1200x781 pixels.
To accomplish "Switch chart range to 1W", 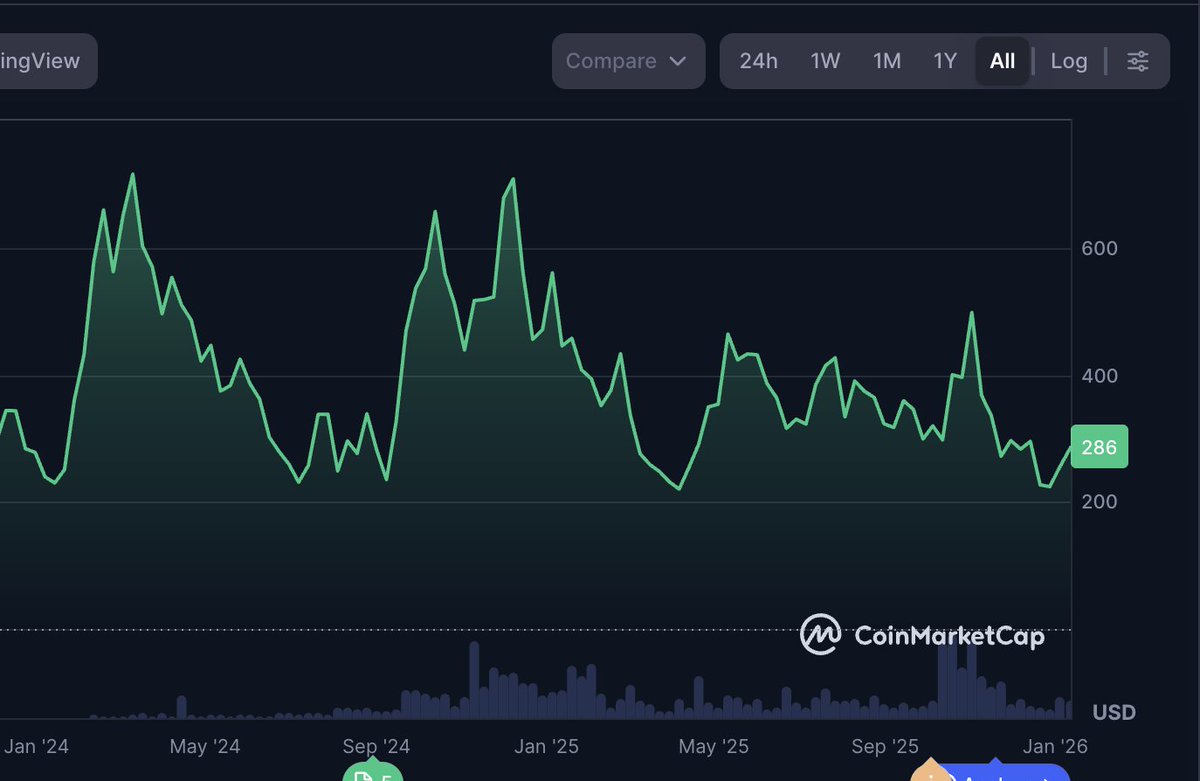I will point(825,61).
